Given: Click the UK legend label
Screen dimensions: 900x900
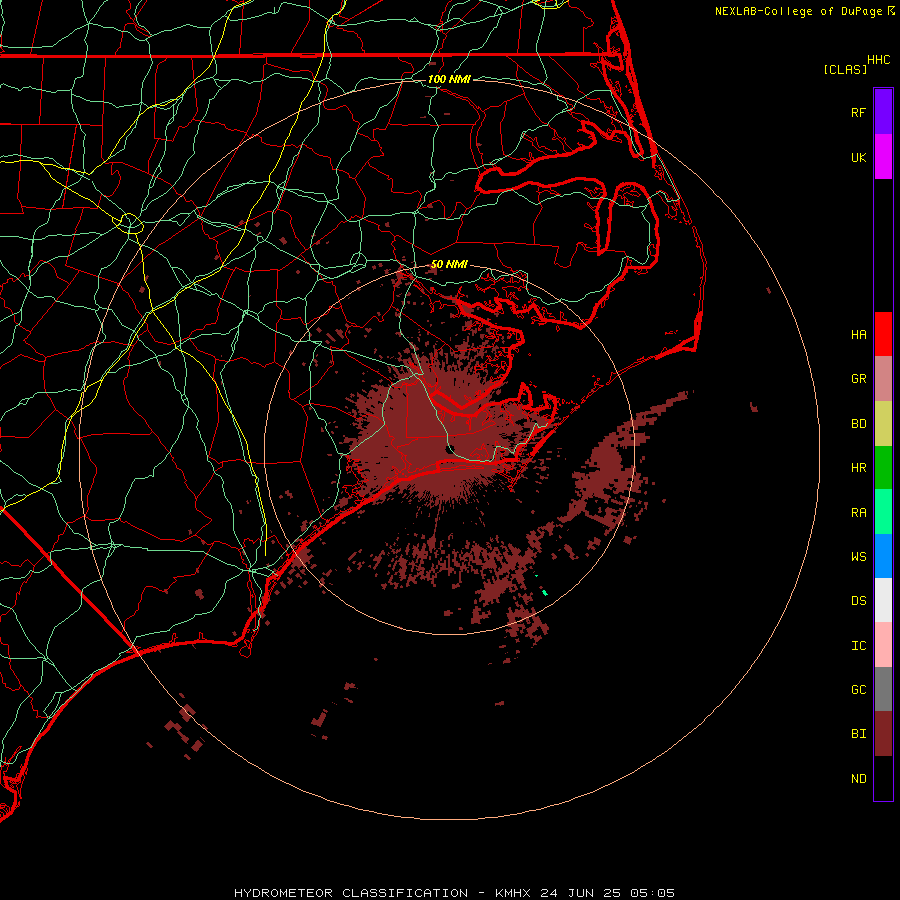Looking at the screenshot, I should point(858,157).
